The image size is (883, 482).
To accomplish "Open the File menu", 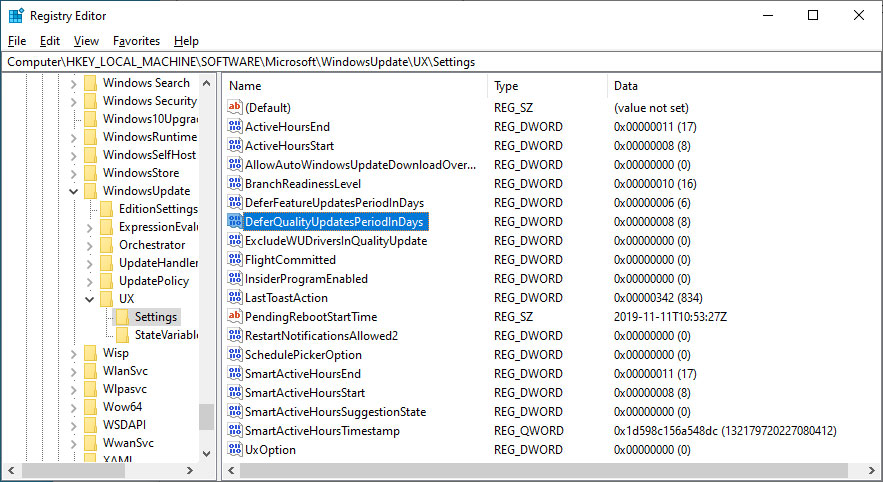I will [x=17, y=41].
